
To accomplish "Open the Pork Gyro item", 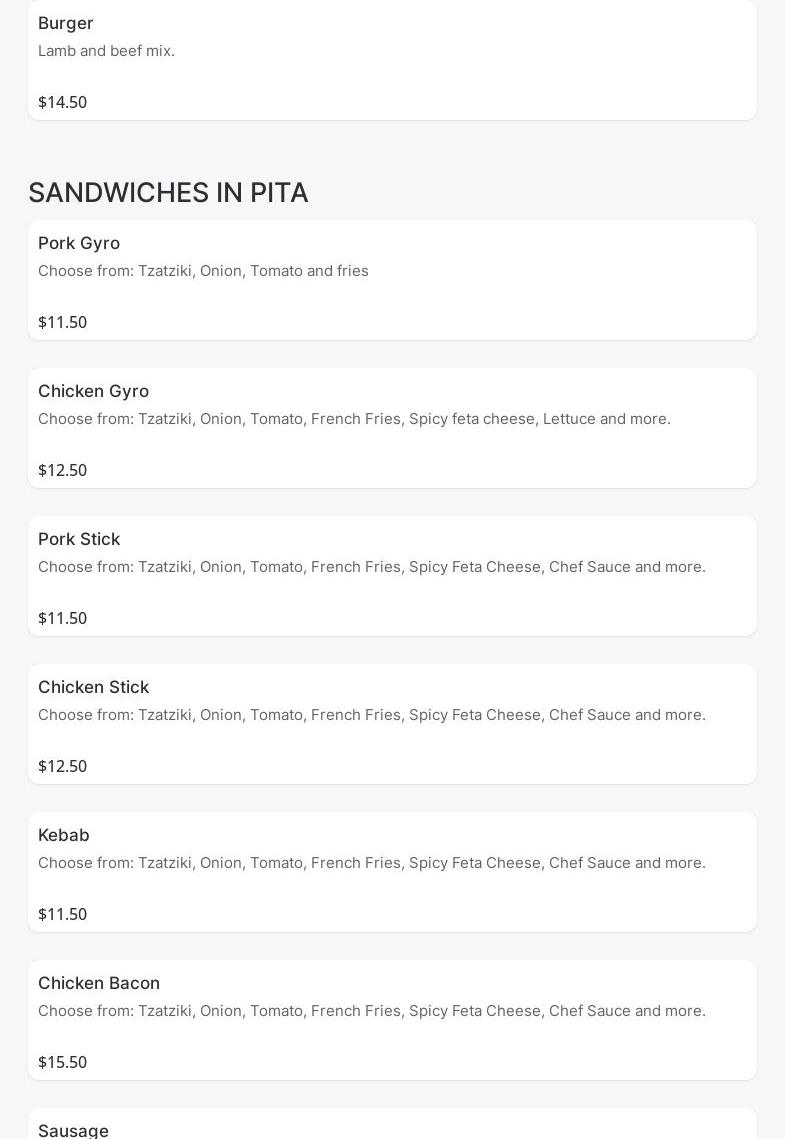I will point(79,243).
